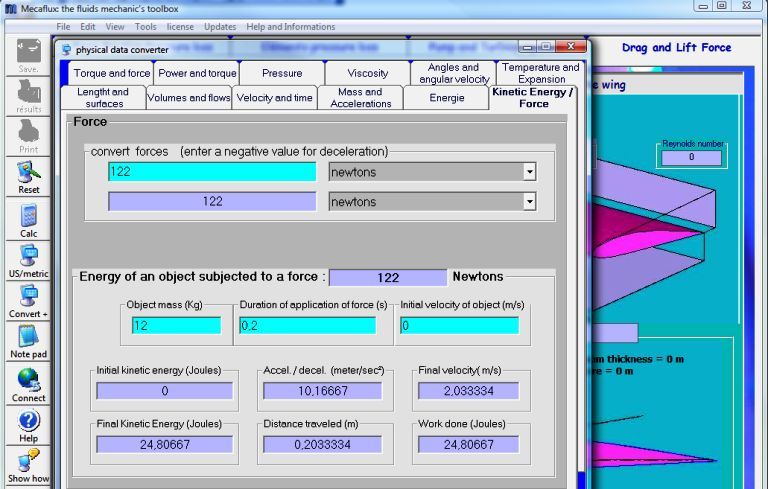Viewport: 768px width, 489px height.
Task: Click the physical data converter window icon
Action: (66, 49)
